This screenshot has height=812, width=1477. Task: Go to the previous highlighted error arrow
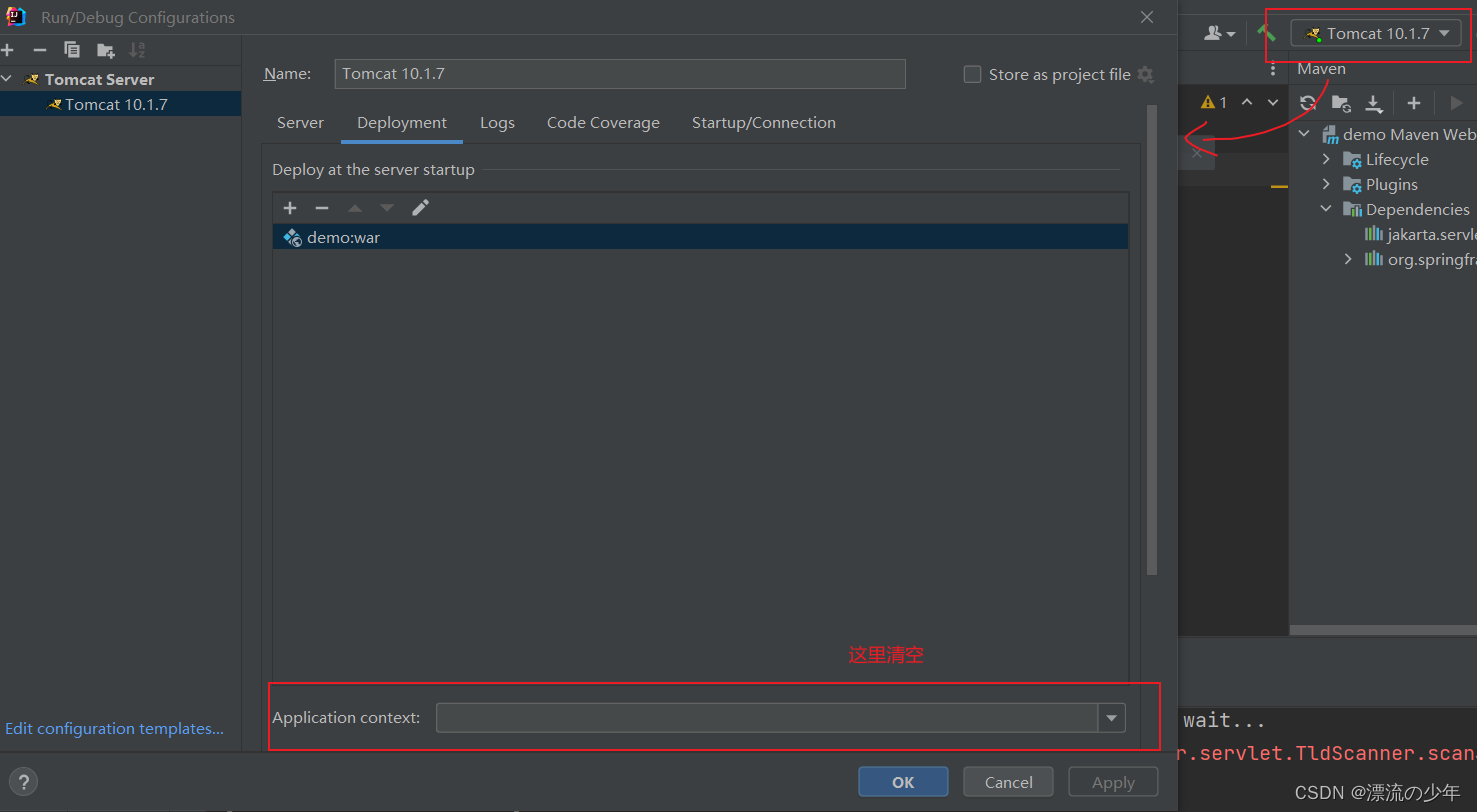click(1247, 102)
